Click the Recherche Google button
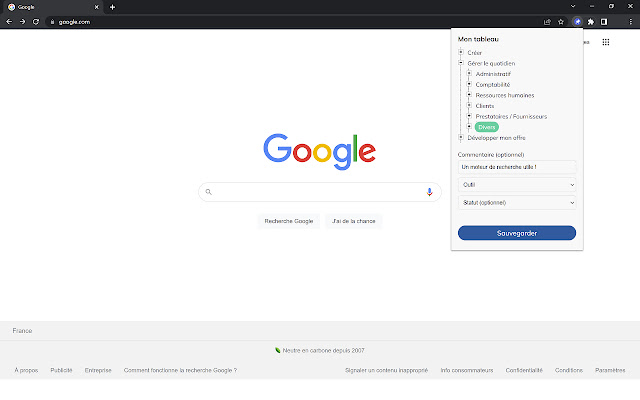 [289, 221]
